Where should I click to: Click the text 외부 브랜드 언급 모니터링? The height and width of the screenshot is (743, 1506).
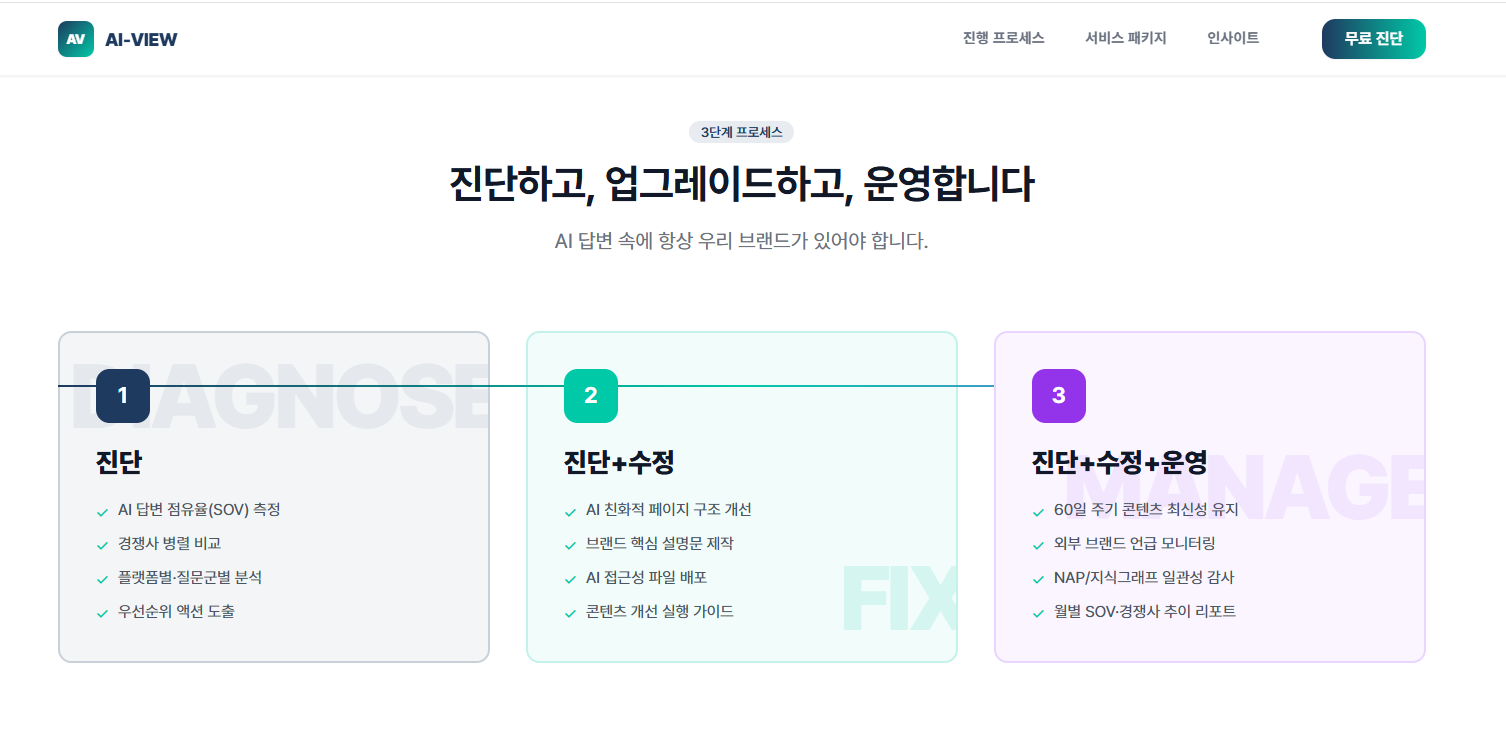pos(1135,544)
